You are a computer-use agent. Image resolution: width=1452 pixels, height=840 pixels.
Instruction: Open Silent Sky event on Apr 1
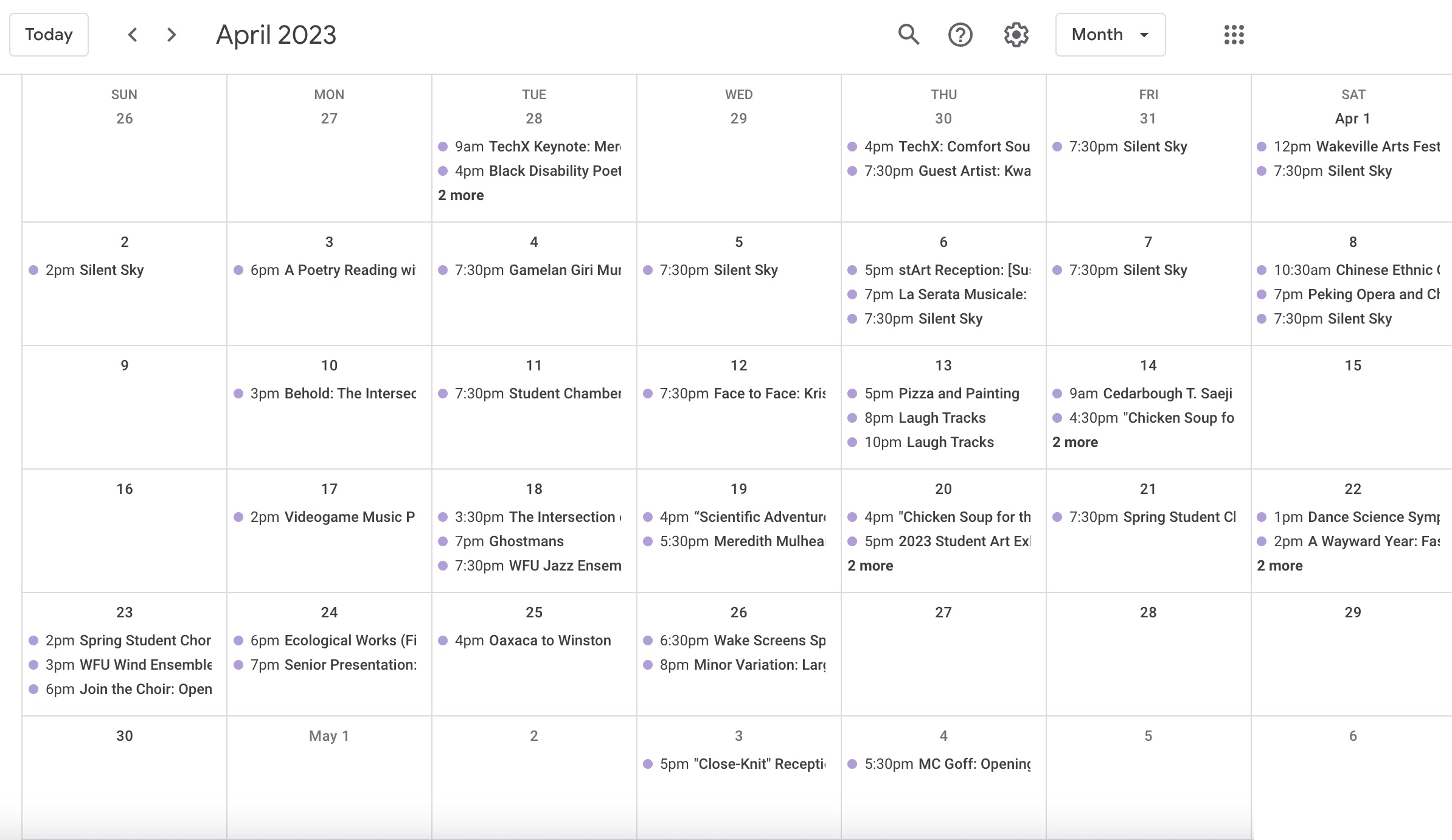pyautogui.click(x=1324, y=171)
